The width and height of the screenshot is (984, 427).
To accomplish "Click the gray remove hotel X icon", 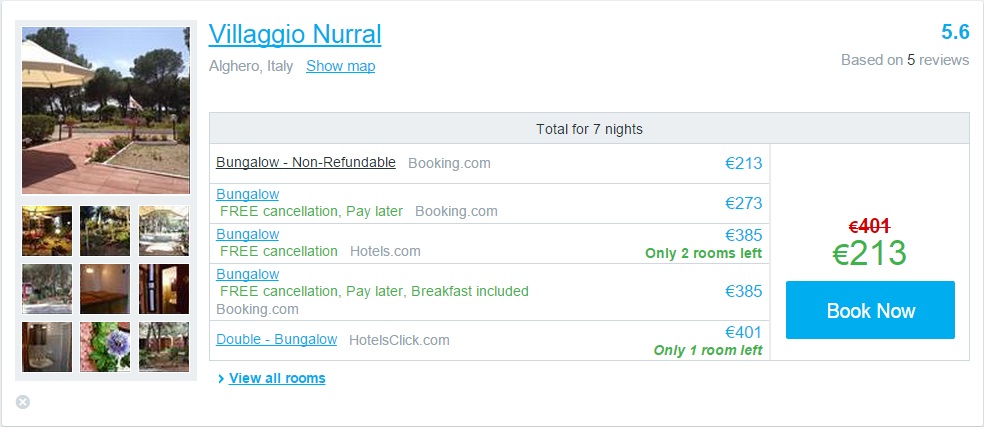I will pyautogui.click(x=23, y=402).
